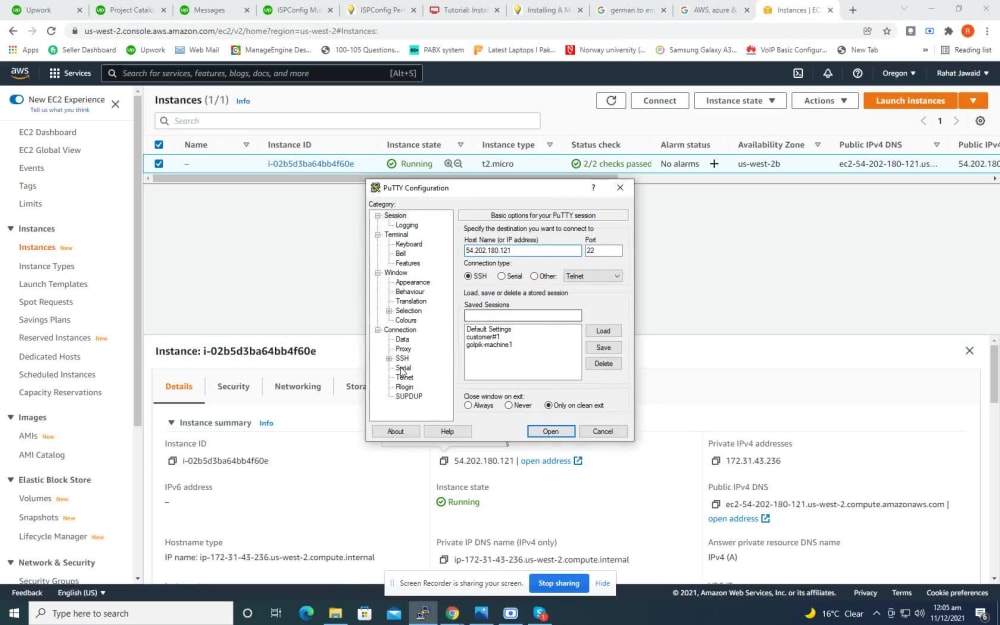Viewport: 1000px width, 625px height.
Task: Click the Stop sharing button
Action: (559, 583)
